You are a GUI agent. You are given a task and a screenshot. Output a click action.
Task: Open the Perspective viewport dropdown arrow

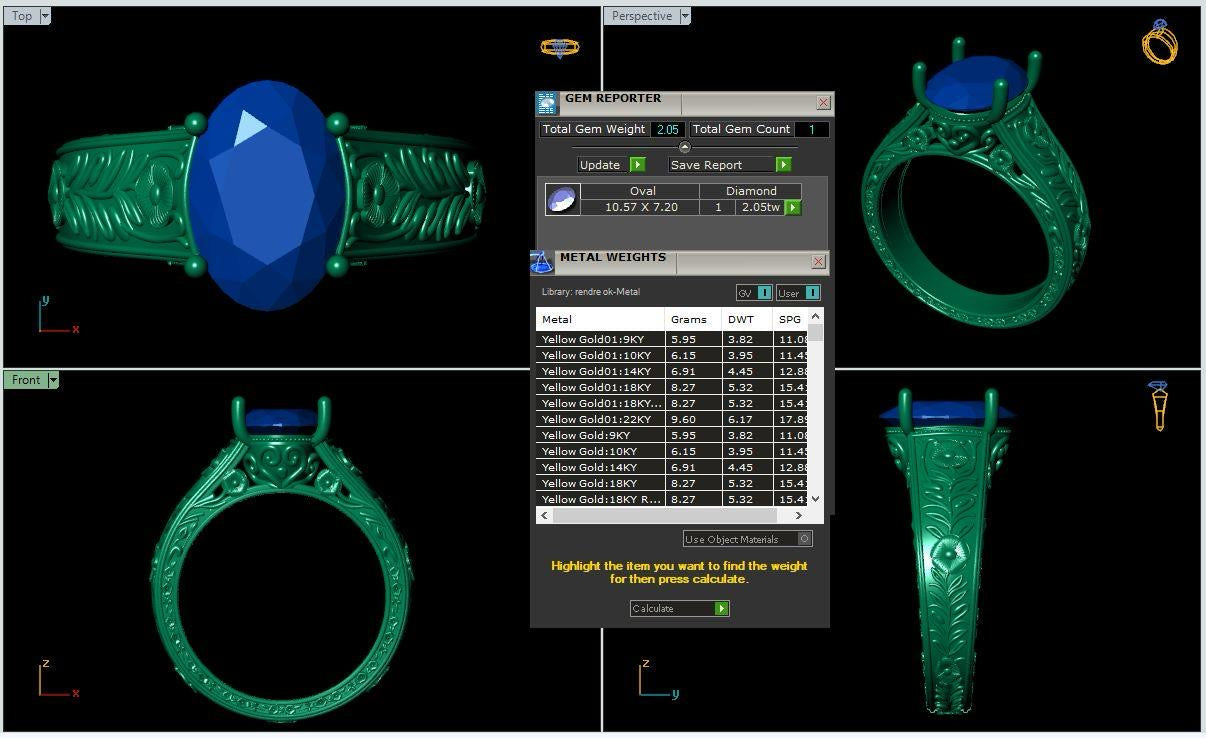[x=685, y=16]
